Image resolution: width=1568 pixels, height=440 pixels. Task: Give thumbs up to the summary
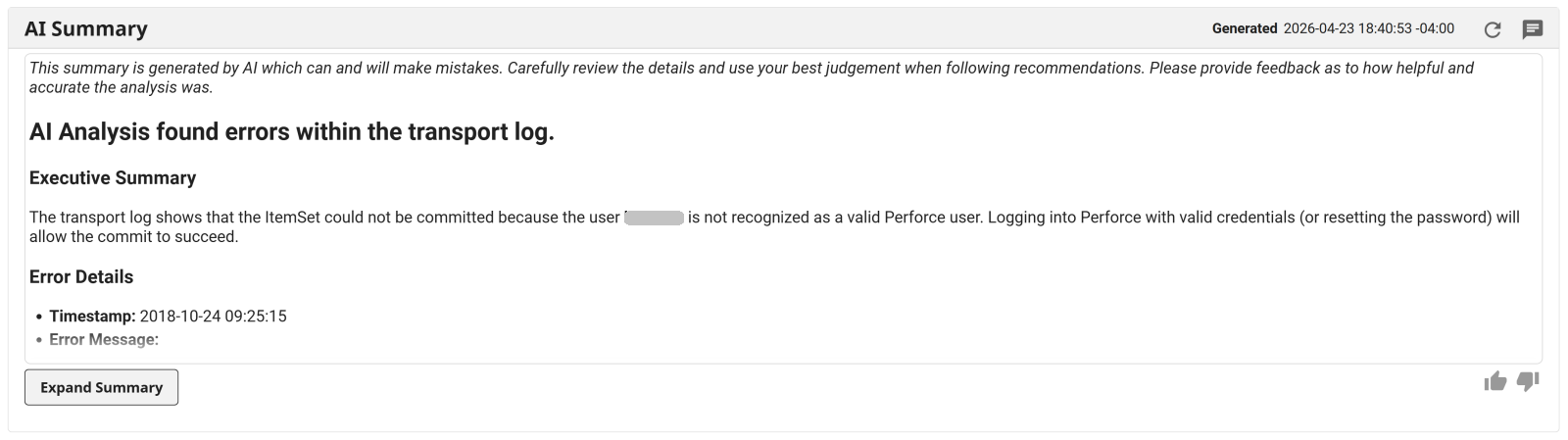[1494, 381]
